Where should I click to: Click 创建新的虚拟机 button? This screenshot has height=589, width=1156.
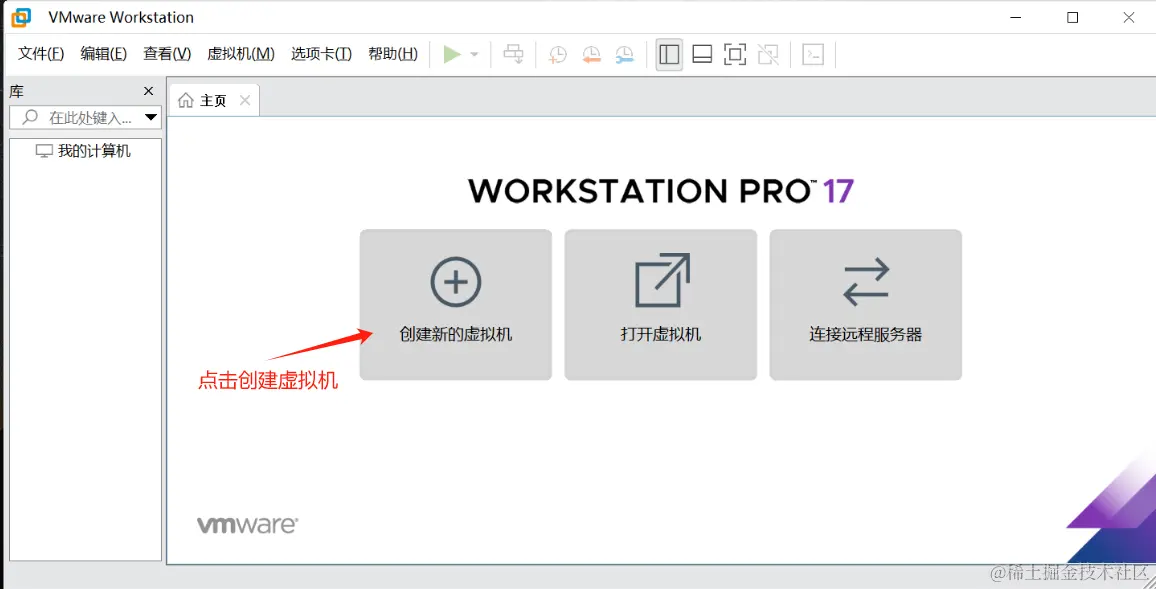[456, 304]
